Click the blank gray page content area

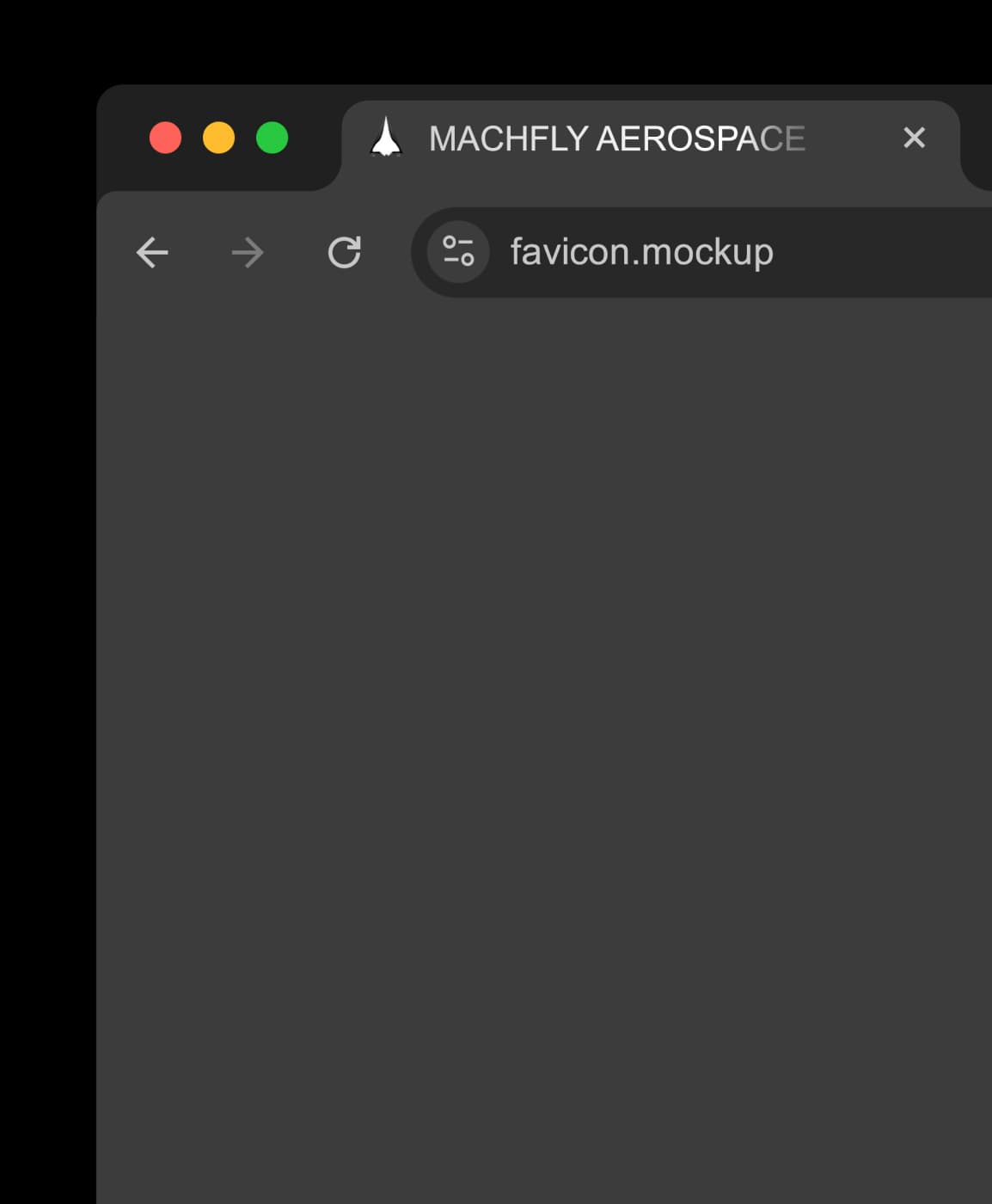[542, 731]
